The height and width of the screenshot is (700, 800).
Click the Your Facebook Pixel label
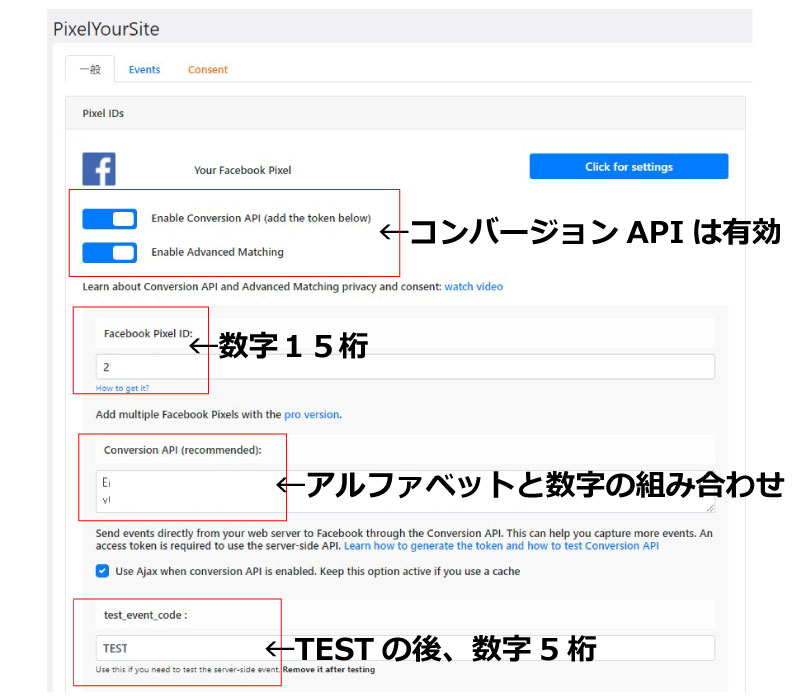click(243, 170)
